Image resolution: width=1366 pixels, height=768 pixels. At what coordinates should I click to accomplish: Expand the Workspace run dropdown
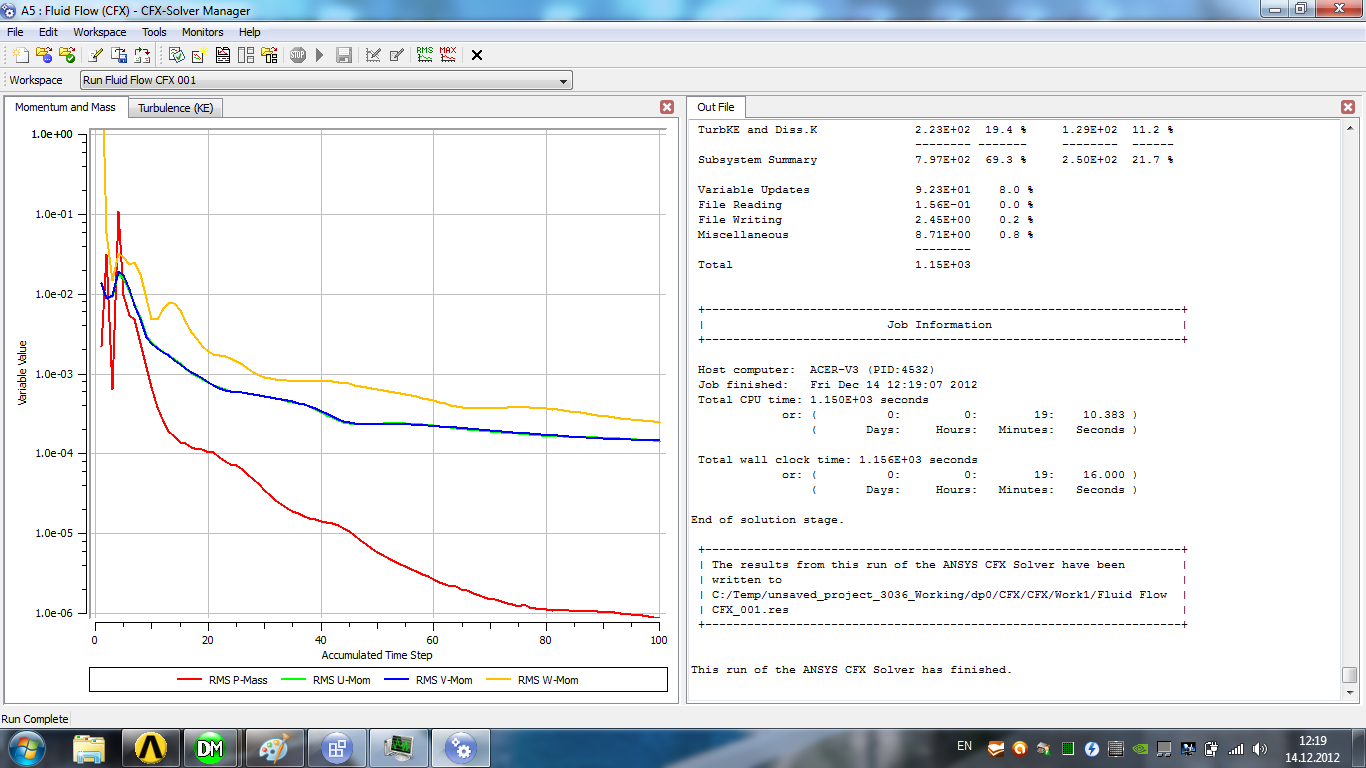pyautogui.click(x=563, y=80)
